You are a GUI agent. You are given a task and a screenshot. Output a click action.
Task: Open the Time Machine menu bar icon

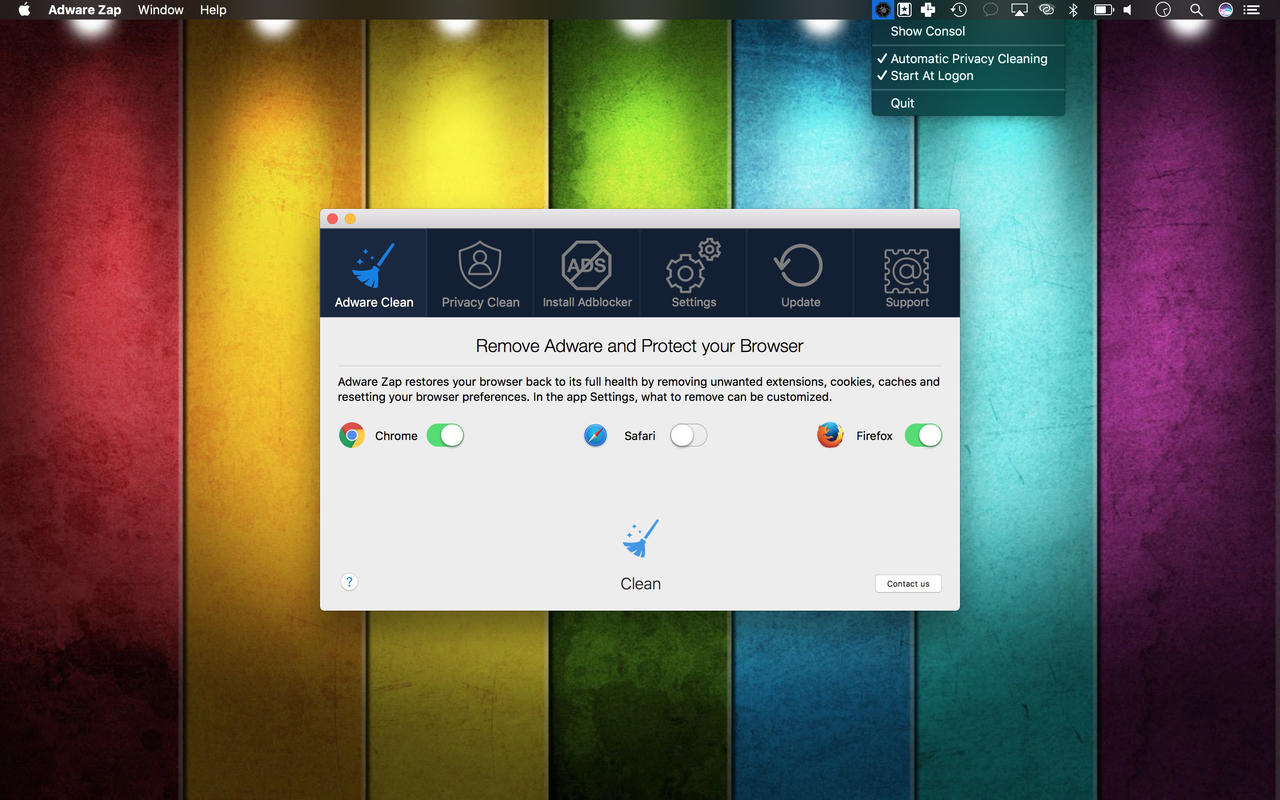pyautogui.click(x=958, y=10)
